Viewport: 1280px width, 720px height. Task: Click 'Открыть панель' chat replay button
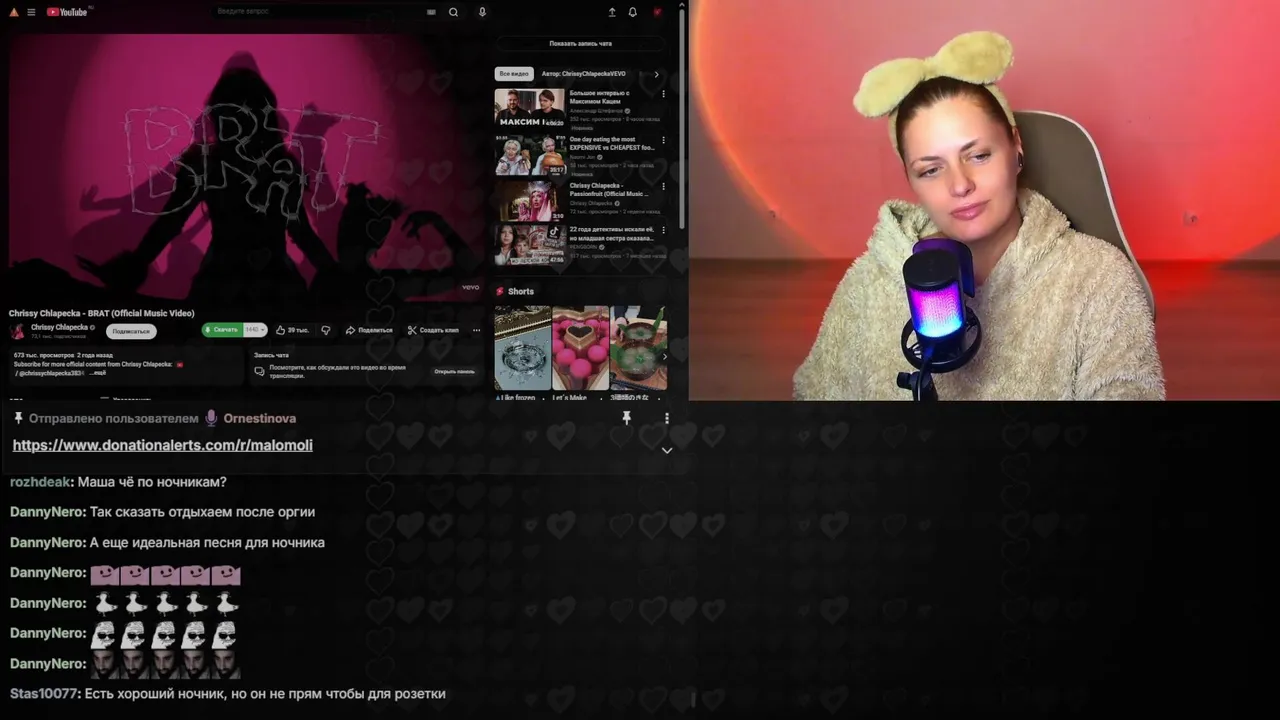click(x=454, y=371)
